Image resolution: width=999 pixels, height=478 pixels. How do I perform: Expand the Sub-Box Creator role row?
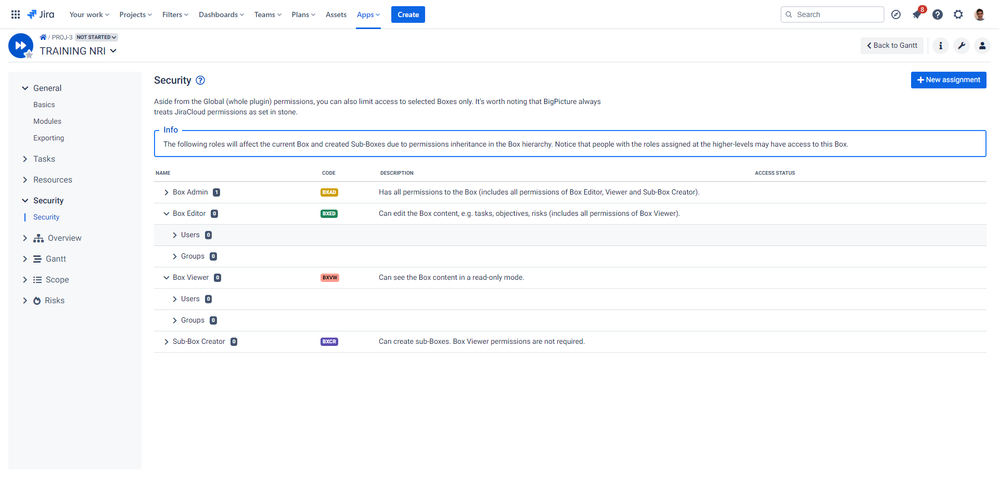(x=166, y=342)
